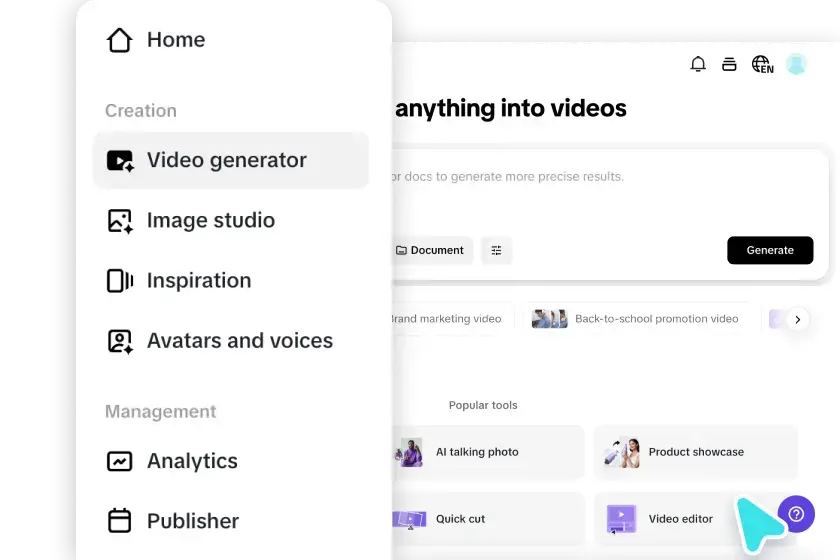Select Video generator menu item
The width and height of the screenshot is (840, 560).
(231, 160)
